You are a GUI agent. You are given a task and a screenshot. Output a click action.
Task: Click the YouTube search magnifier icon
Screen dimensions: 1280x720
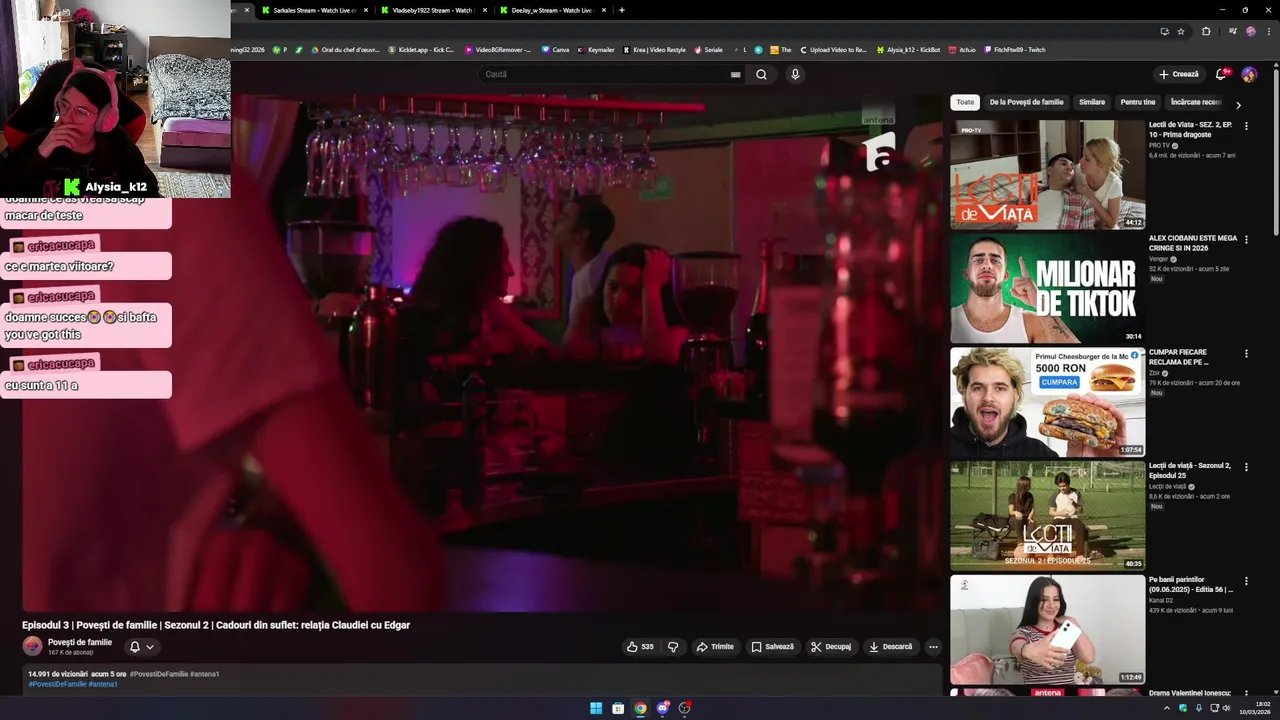coord(761,74)
